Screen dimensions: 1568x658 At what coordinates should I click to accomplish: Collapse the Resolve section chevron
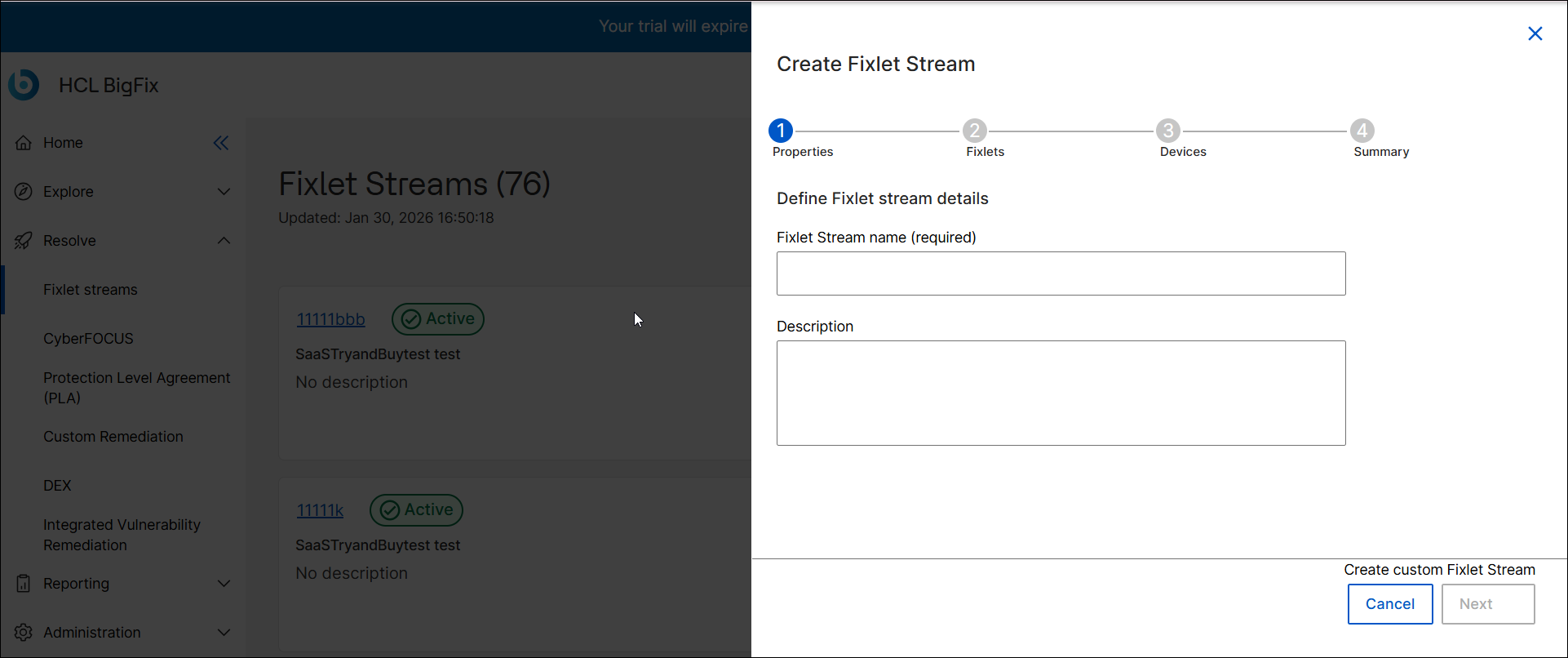tap(224, 241)
